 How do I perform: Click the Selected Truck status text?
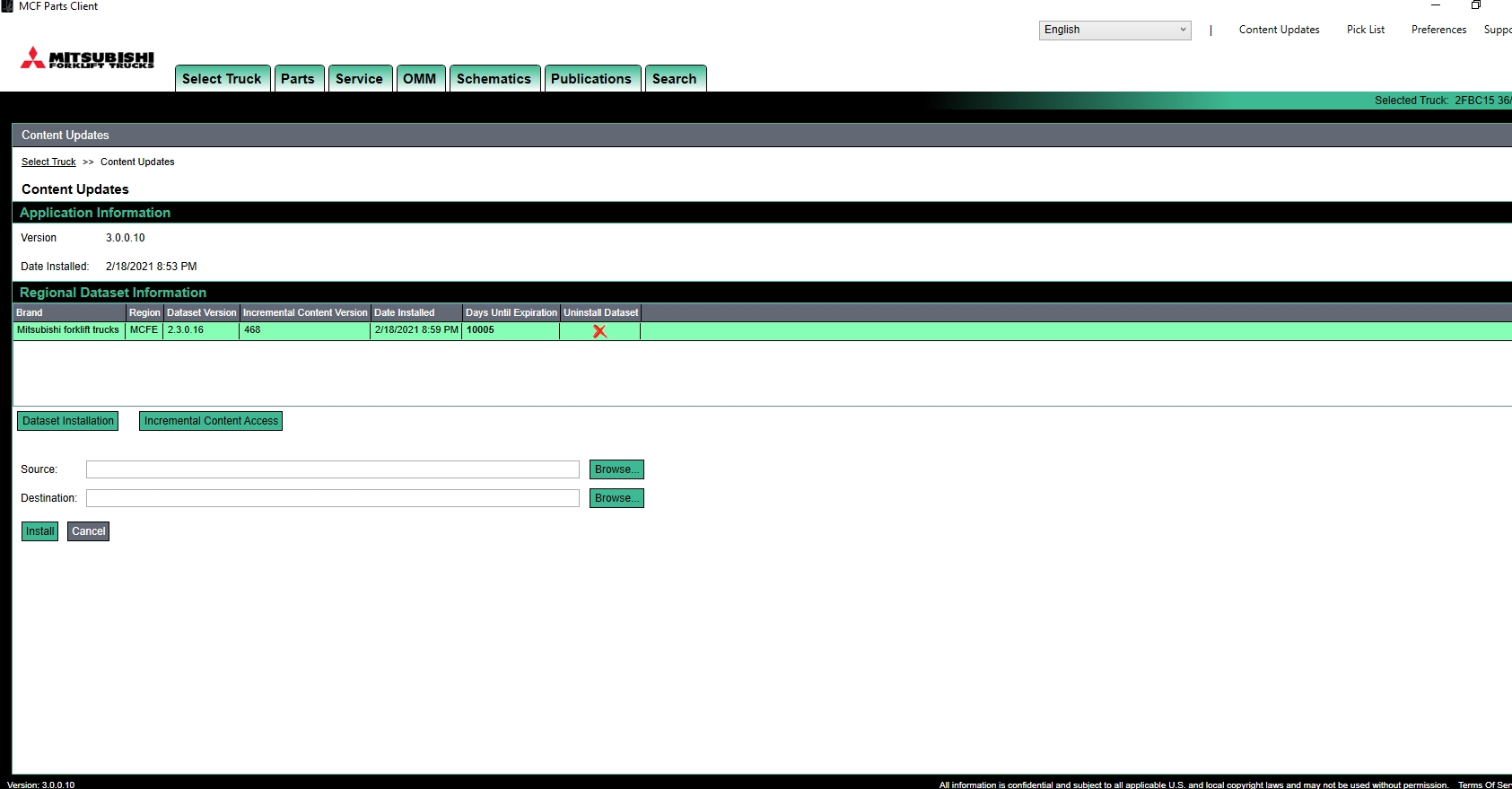click(x=1443, y=101)
